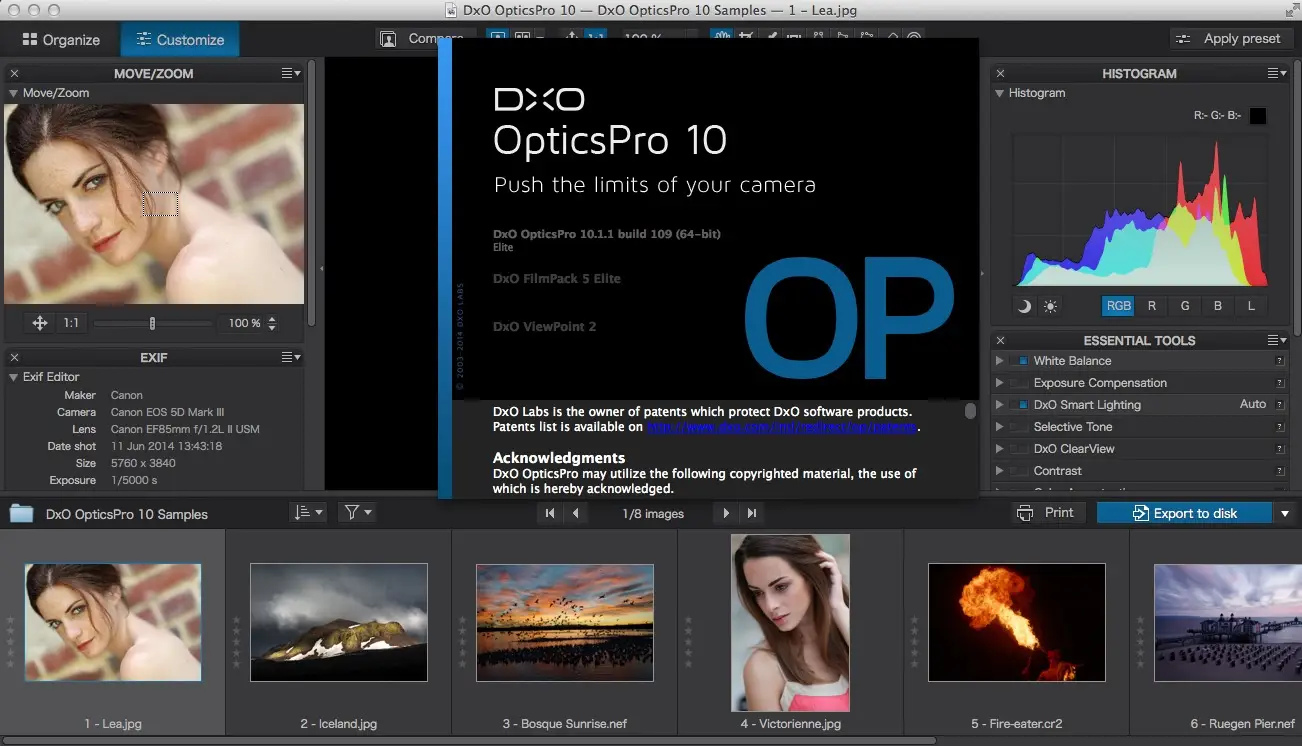Viewport: 1302px width, 746px height.
Task: Click the Print button
Action: click(x=1045, y=513)
